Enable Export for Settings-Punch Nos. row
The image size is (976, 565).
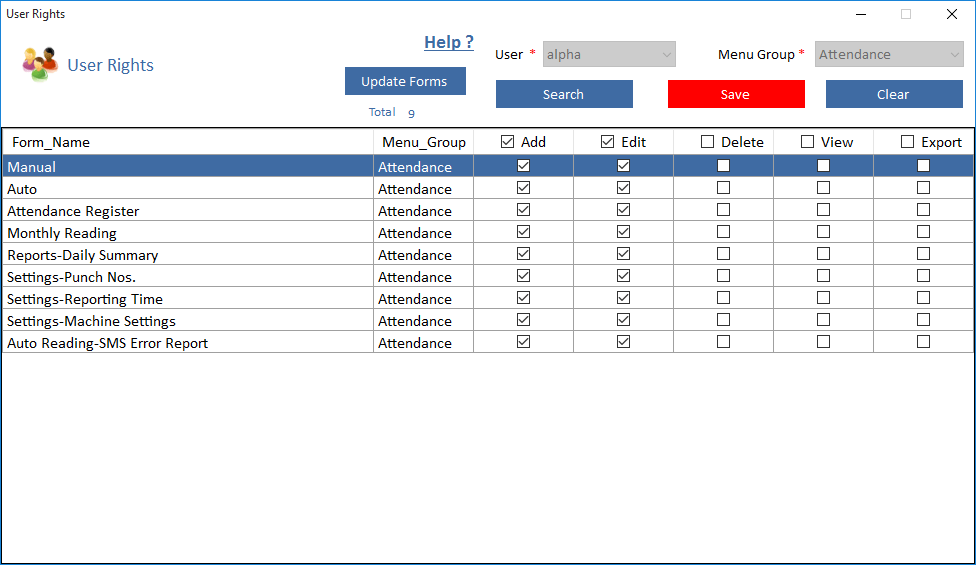click(923, 276)
